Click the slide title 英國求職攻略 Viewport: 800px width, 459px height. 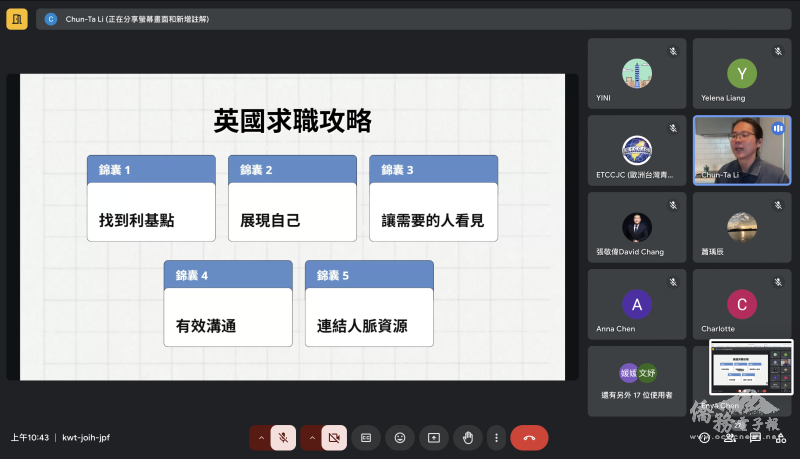[292, 121]
